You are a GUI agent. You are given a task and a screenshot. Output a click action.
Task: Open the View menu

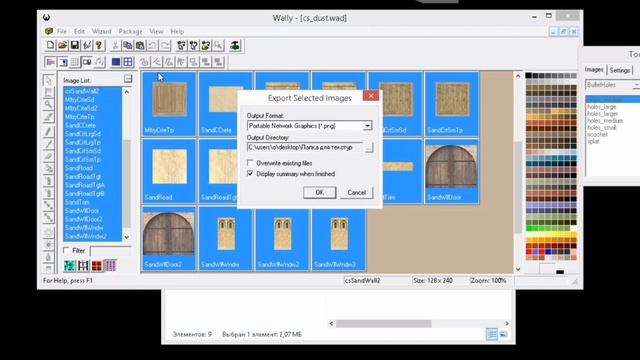[156, 31]
